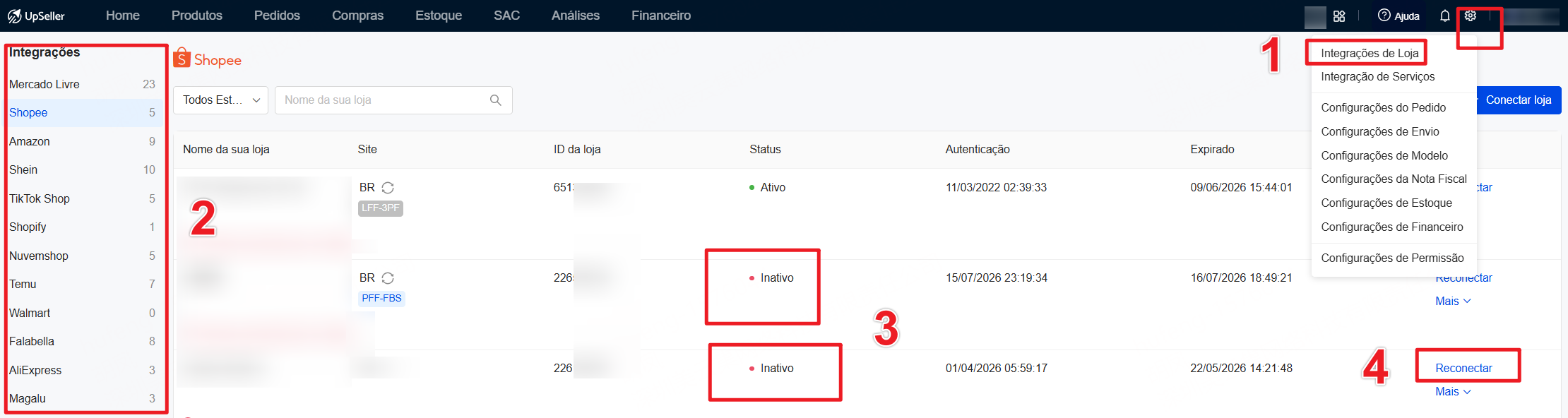Image resolution: width=1568 pixels, height=418 pixels.
Task: Select Integração de Serviços entry
Action: (x=1378, y=76)
